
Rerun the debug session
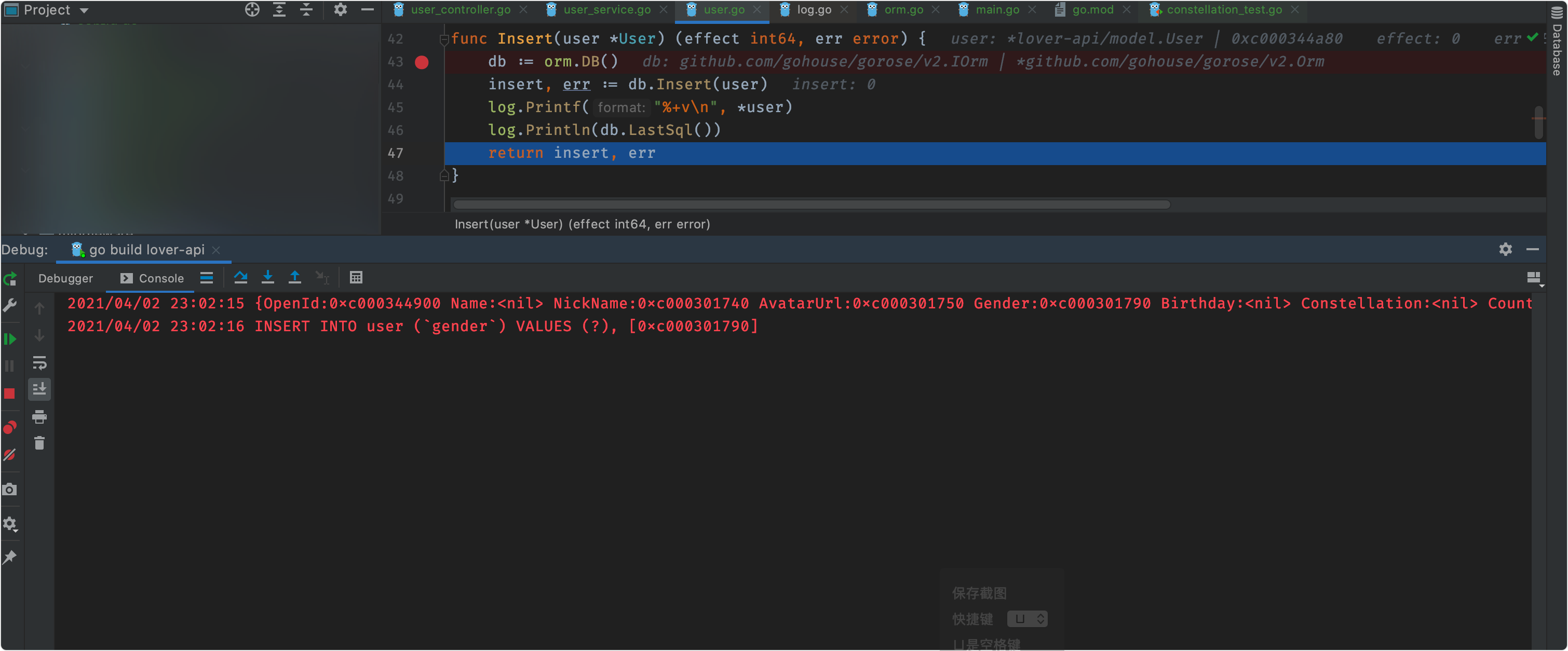(x=10, y=280)
